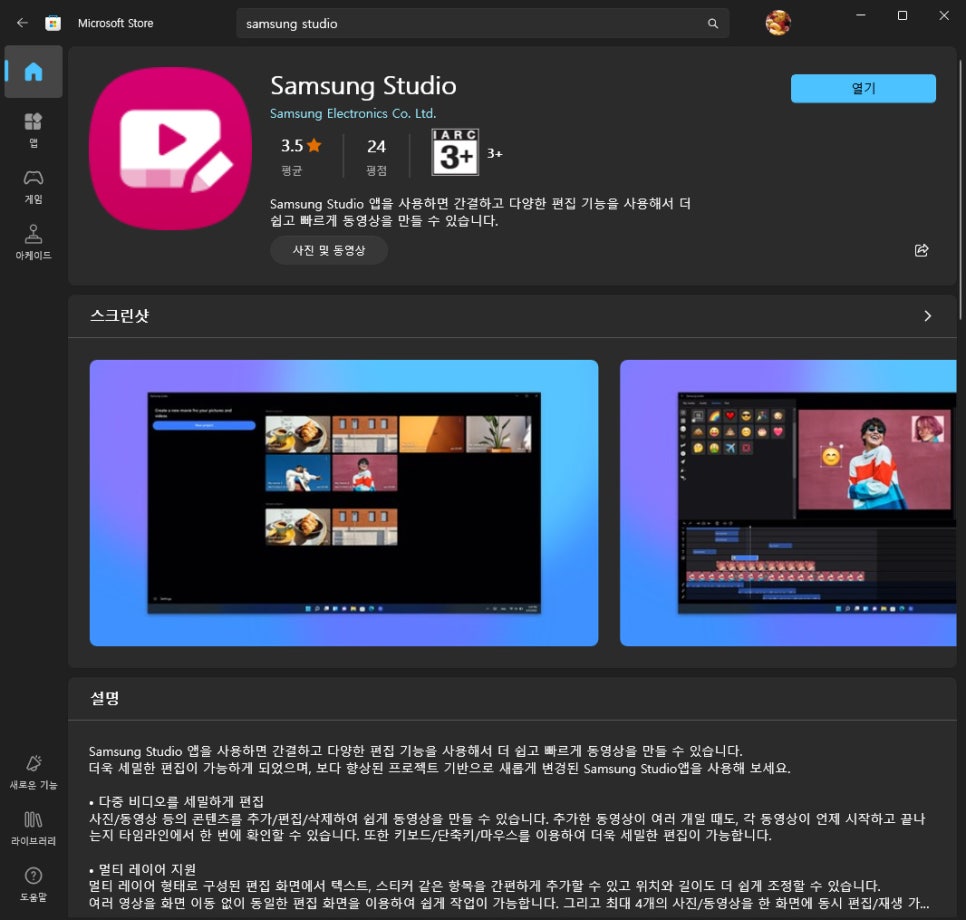Open the 앱 (Apps) sidebar section
Viewport: 966px width, 920px height.
point(33,130)
